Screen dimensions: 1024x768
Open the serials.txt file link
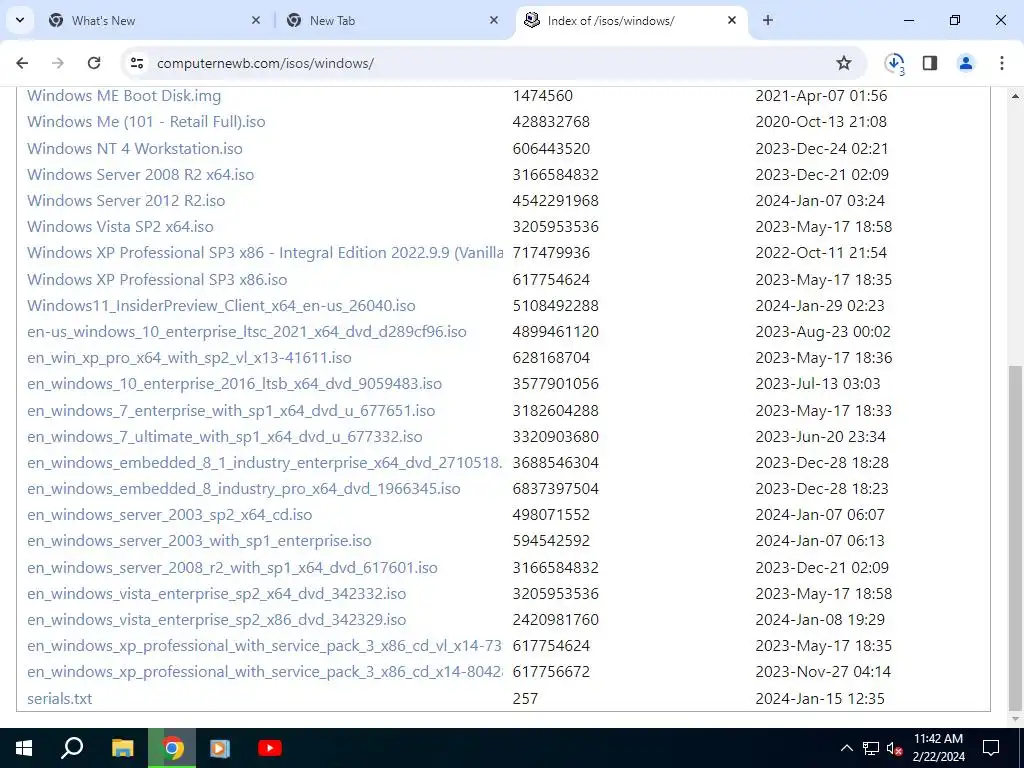tap(59, 699)
